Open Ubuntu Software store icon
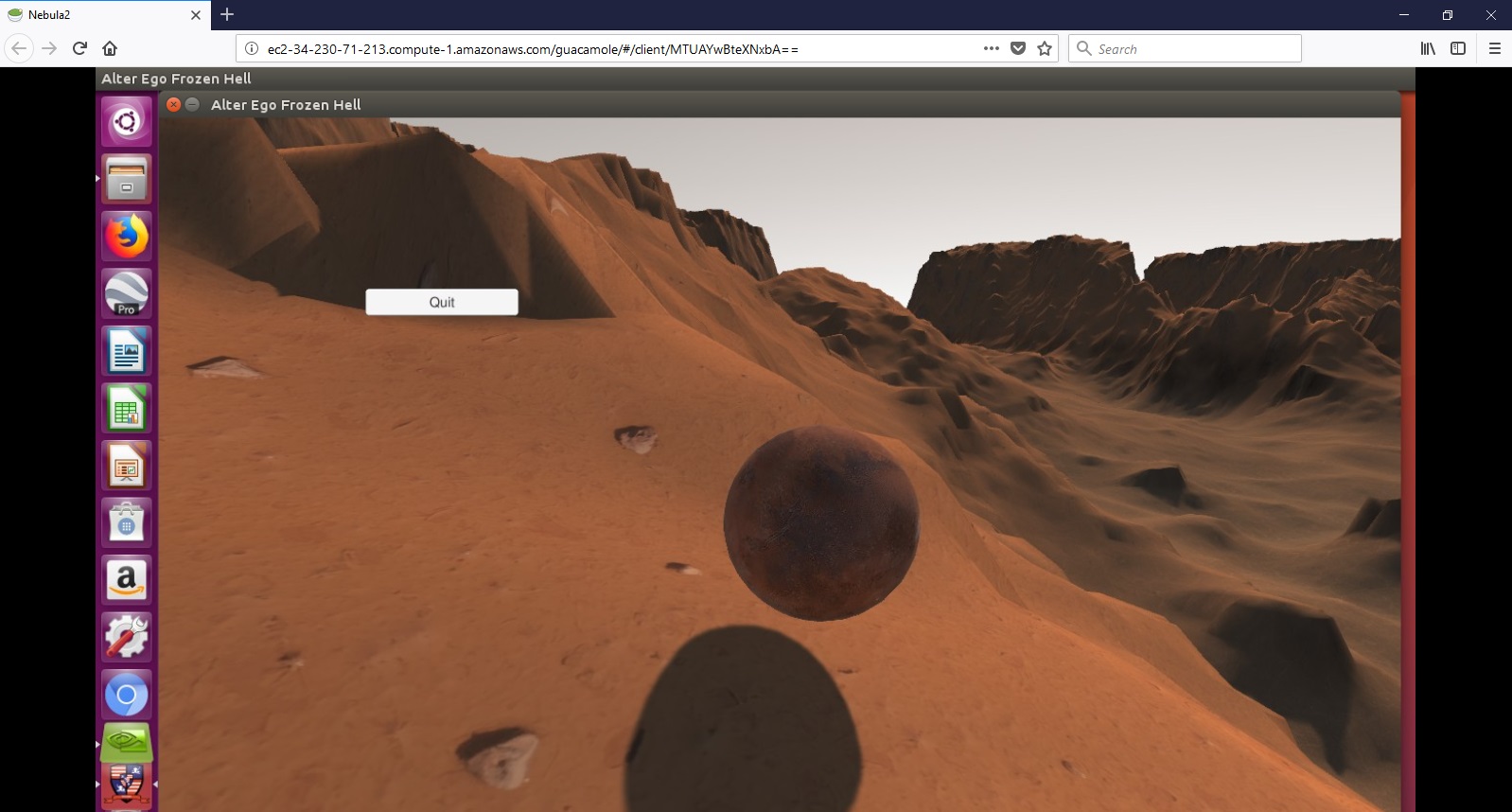 pyautogui.click(x=127, y=522)
